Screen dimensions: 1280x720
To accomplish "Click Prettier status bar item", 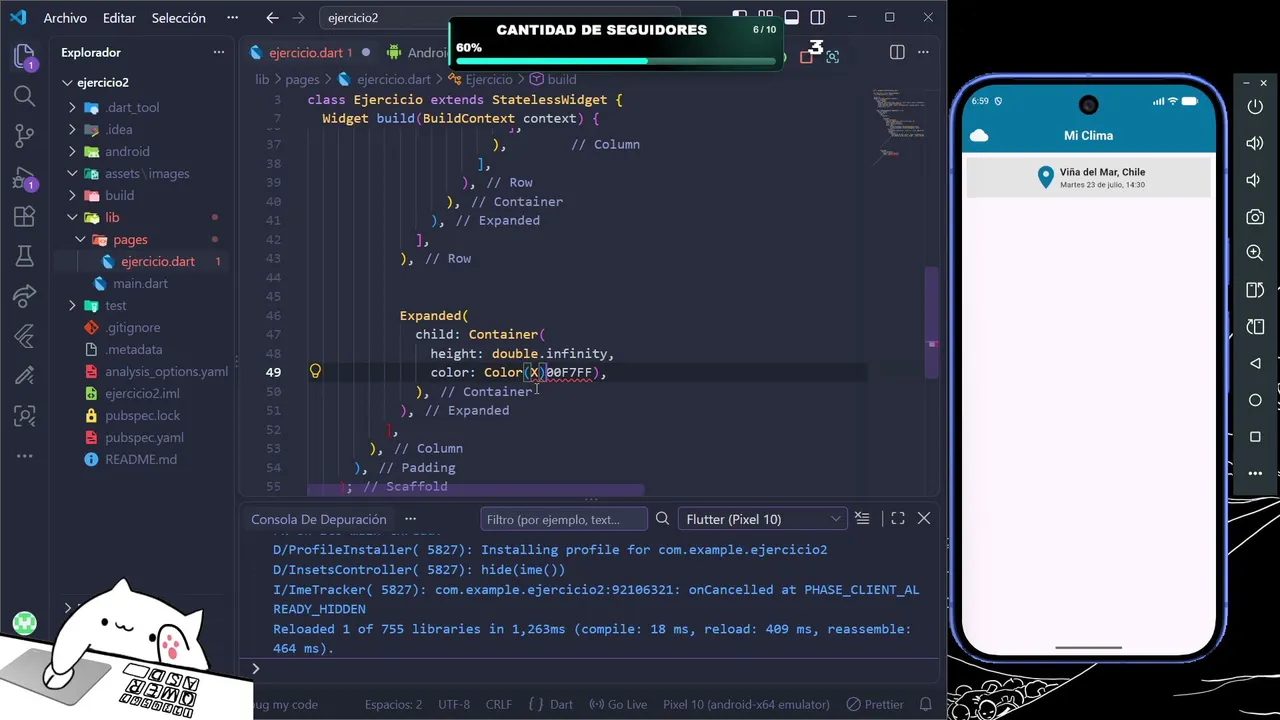I will [x=875, y=704].
